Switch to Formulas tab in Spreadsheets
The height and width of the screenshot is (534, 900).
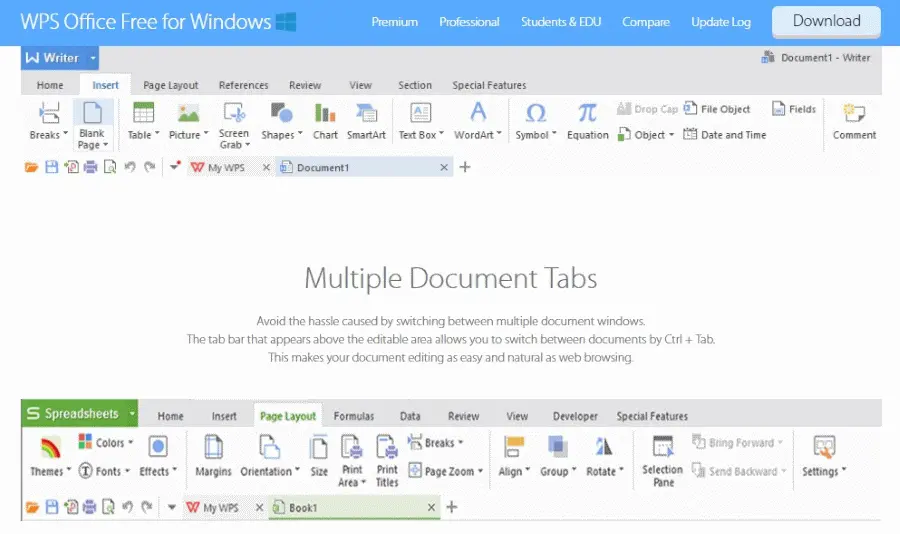point(354,416)
